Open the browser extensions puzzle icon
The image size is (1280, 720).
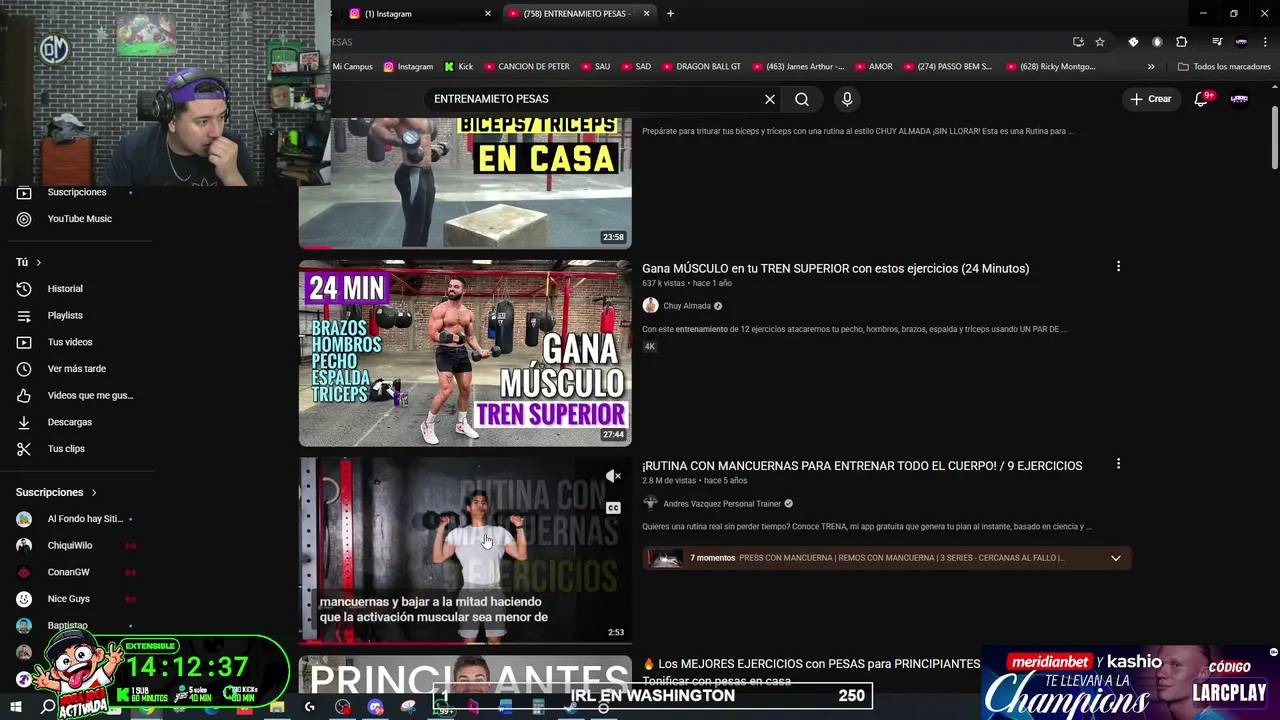(x=1181, y=42)
